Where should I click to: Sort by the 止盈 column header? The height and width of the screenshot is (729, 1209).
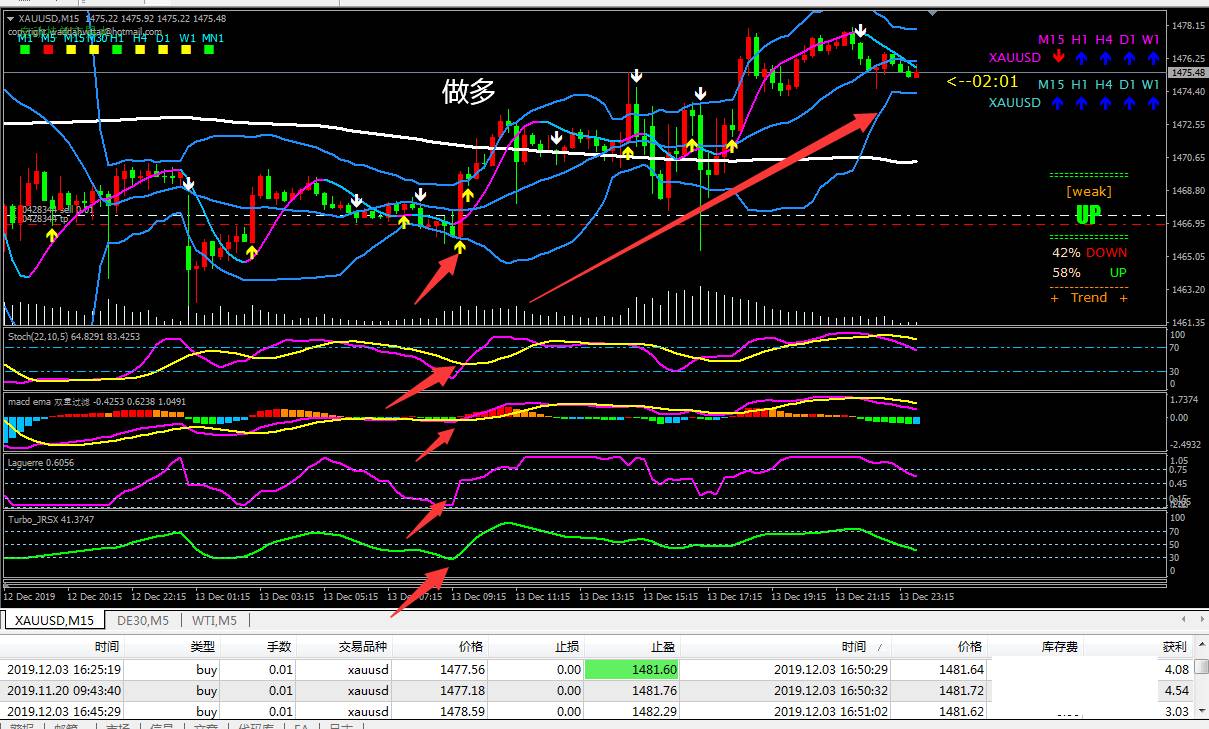pos(665,647)
